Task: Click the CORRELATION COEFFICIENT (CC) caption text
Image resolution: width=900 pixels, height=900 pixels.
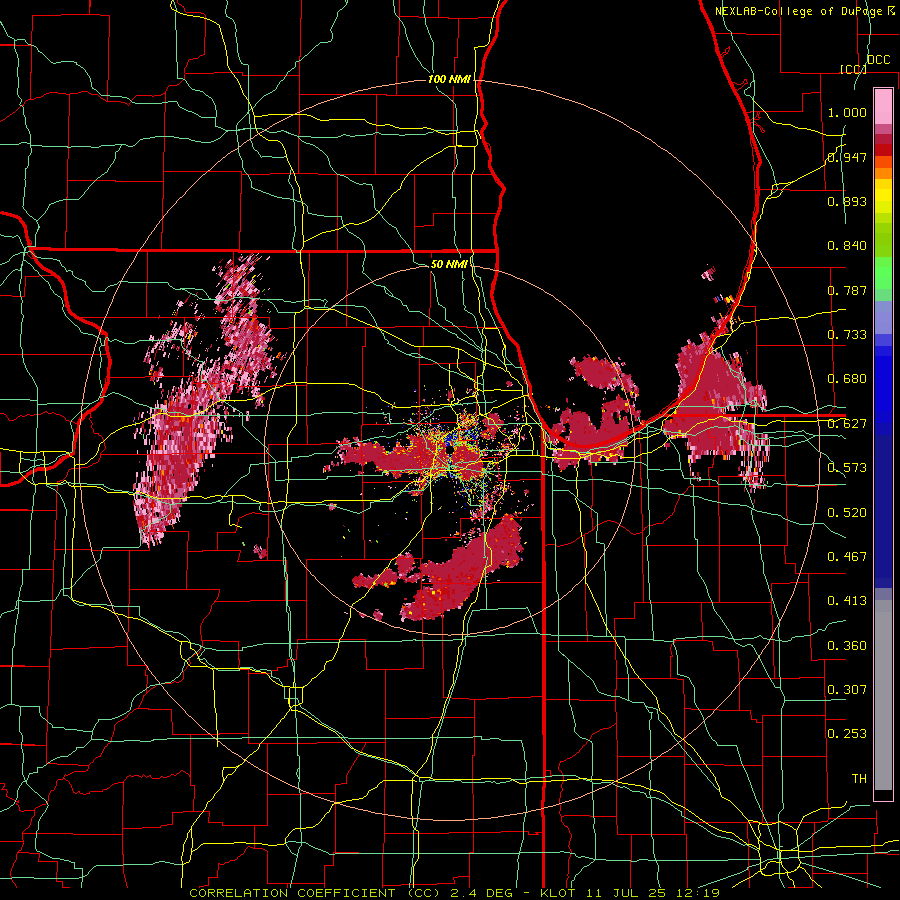Action: [315, 893]
